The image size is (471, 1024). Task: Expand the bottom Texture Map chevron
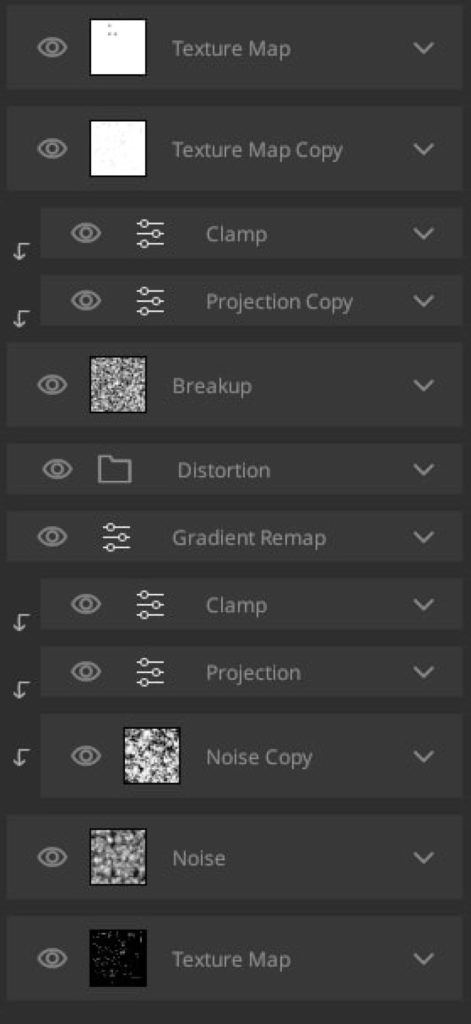click(x=424, y=959)
